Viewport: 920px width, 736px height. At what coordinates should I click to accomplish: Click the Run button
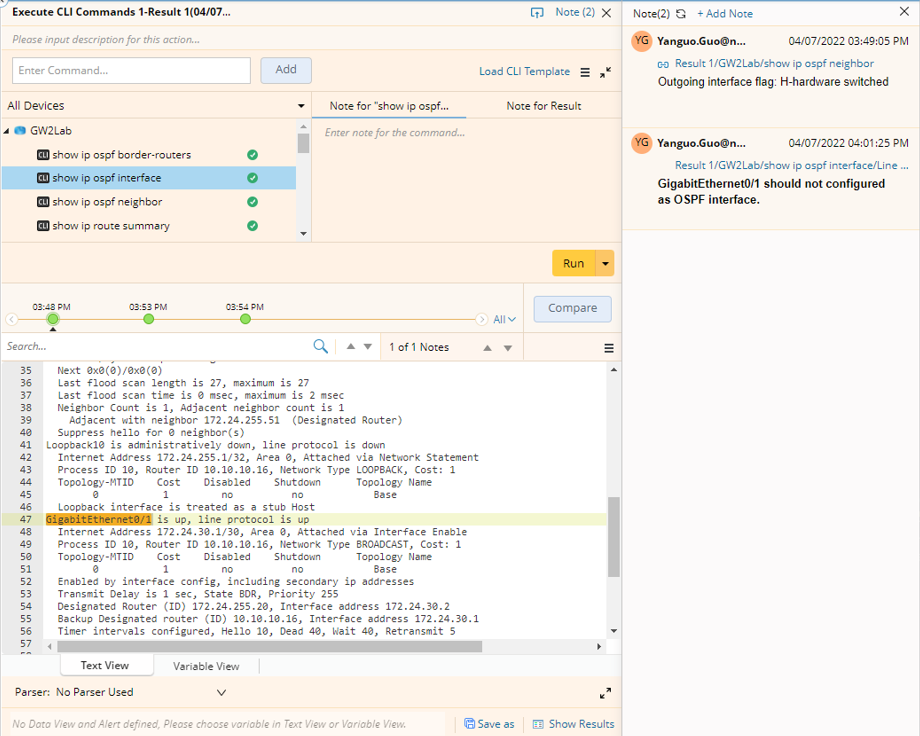(573, 264)
